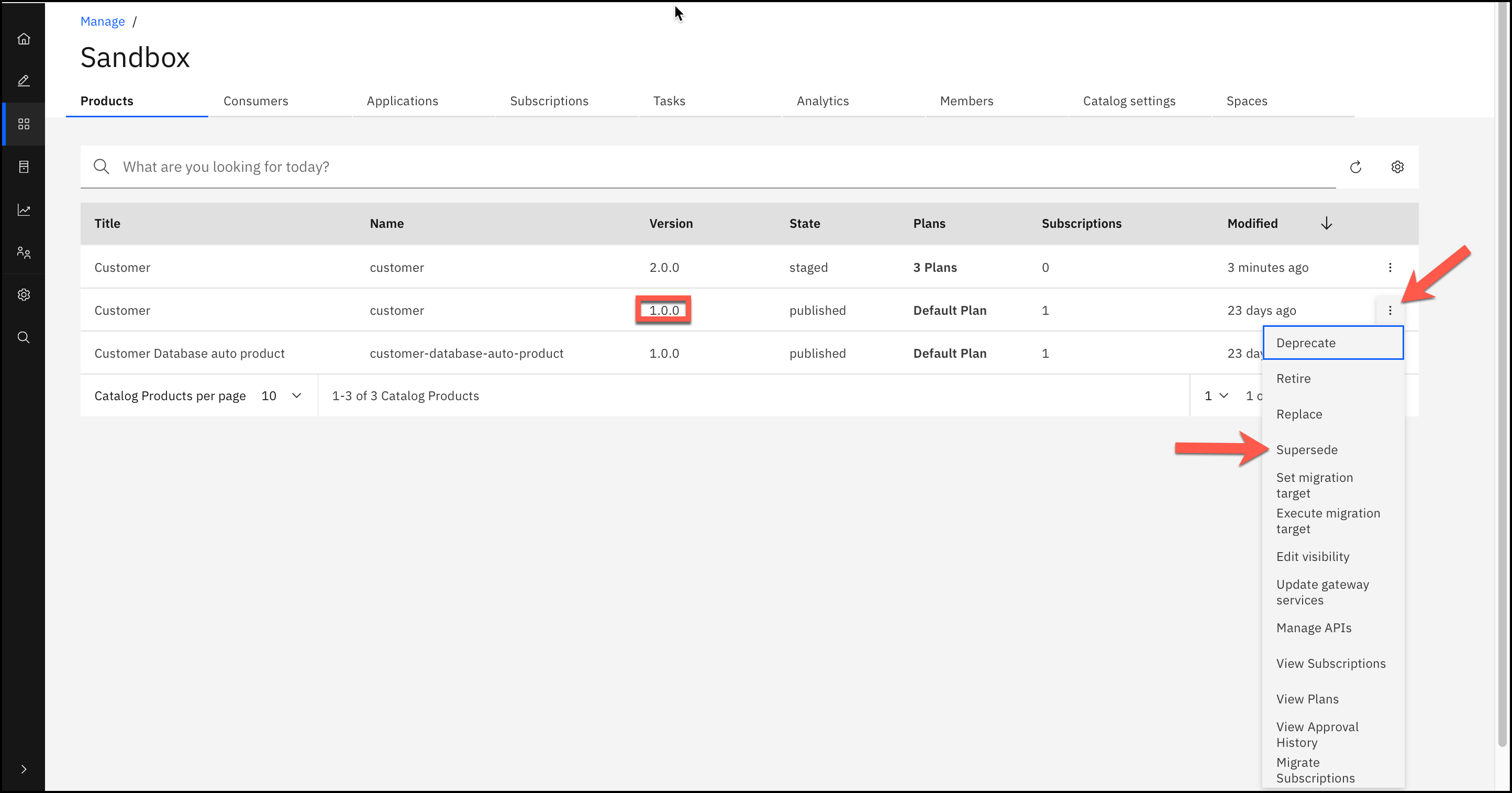Open the Analytics chart icon in sidebar
The height and width of the screenshot is (793, 1512).
[x=24, y=210]
